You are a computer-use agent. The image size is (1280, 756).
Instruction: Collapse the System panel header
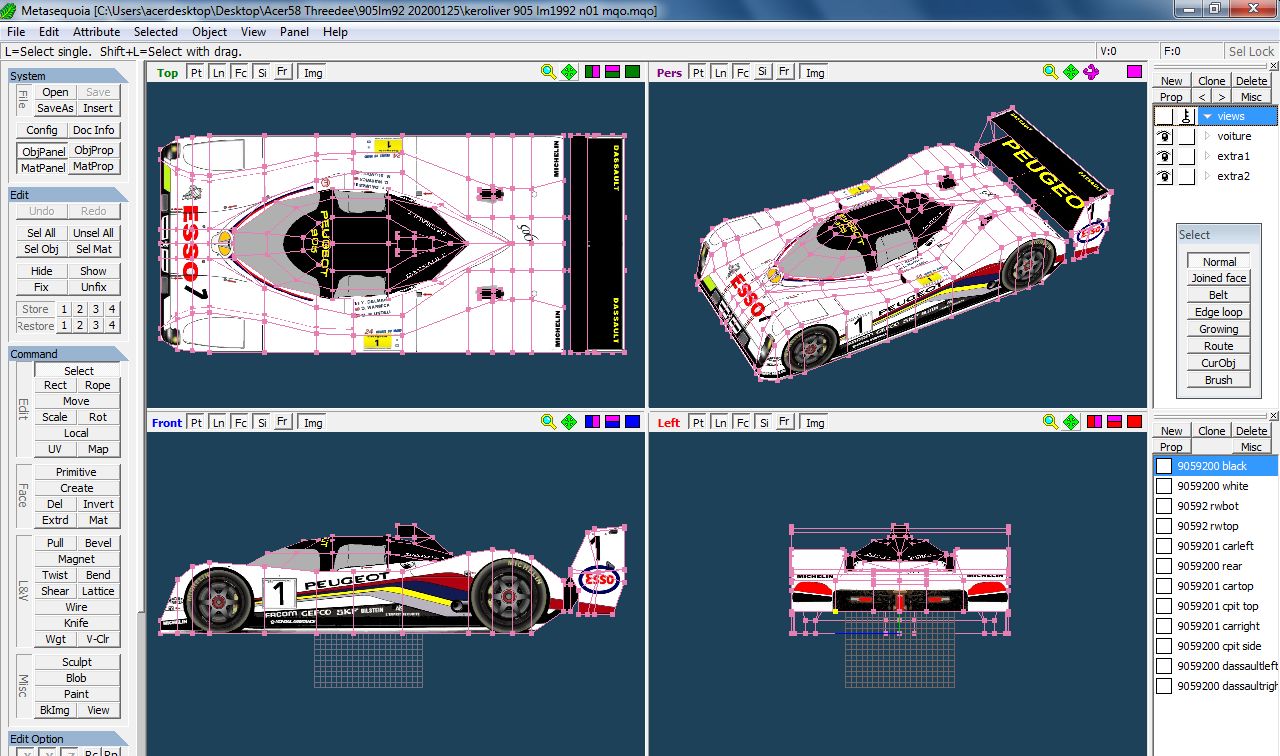click(69, 75)
